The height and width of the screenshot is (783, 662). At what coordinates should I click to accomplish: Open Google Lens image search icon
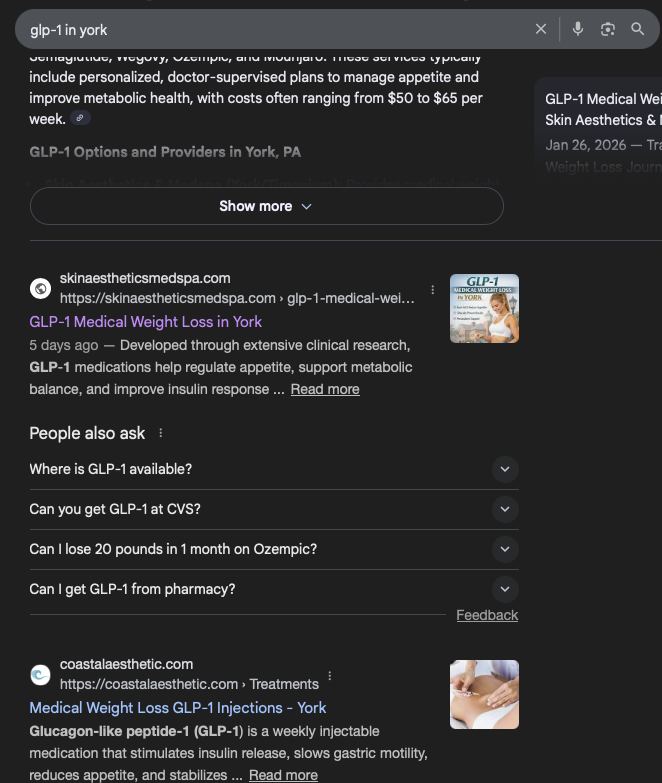[x=607, y=29]
